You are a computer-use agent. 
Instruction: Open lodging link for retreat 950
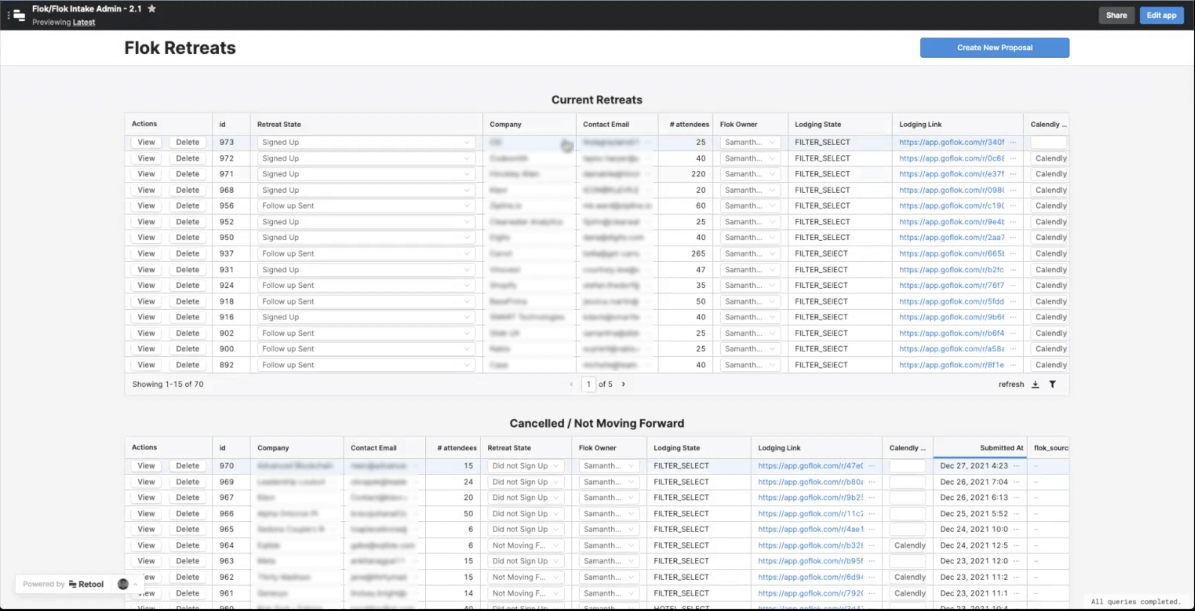point(952,238)
